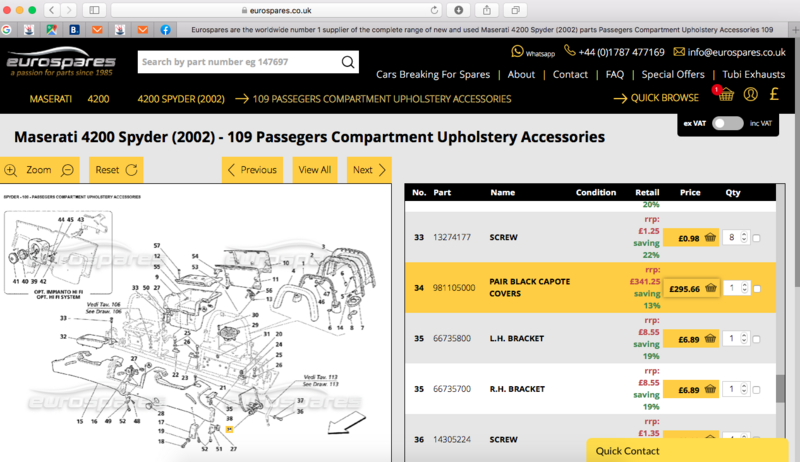This screenshot has height=462, width=800.
Task: Open the user account icon
Action: [x=751, y=94]
